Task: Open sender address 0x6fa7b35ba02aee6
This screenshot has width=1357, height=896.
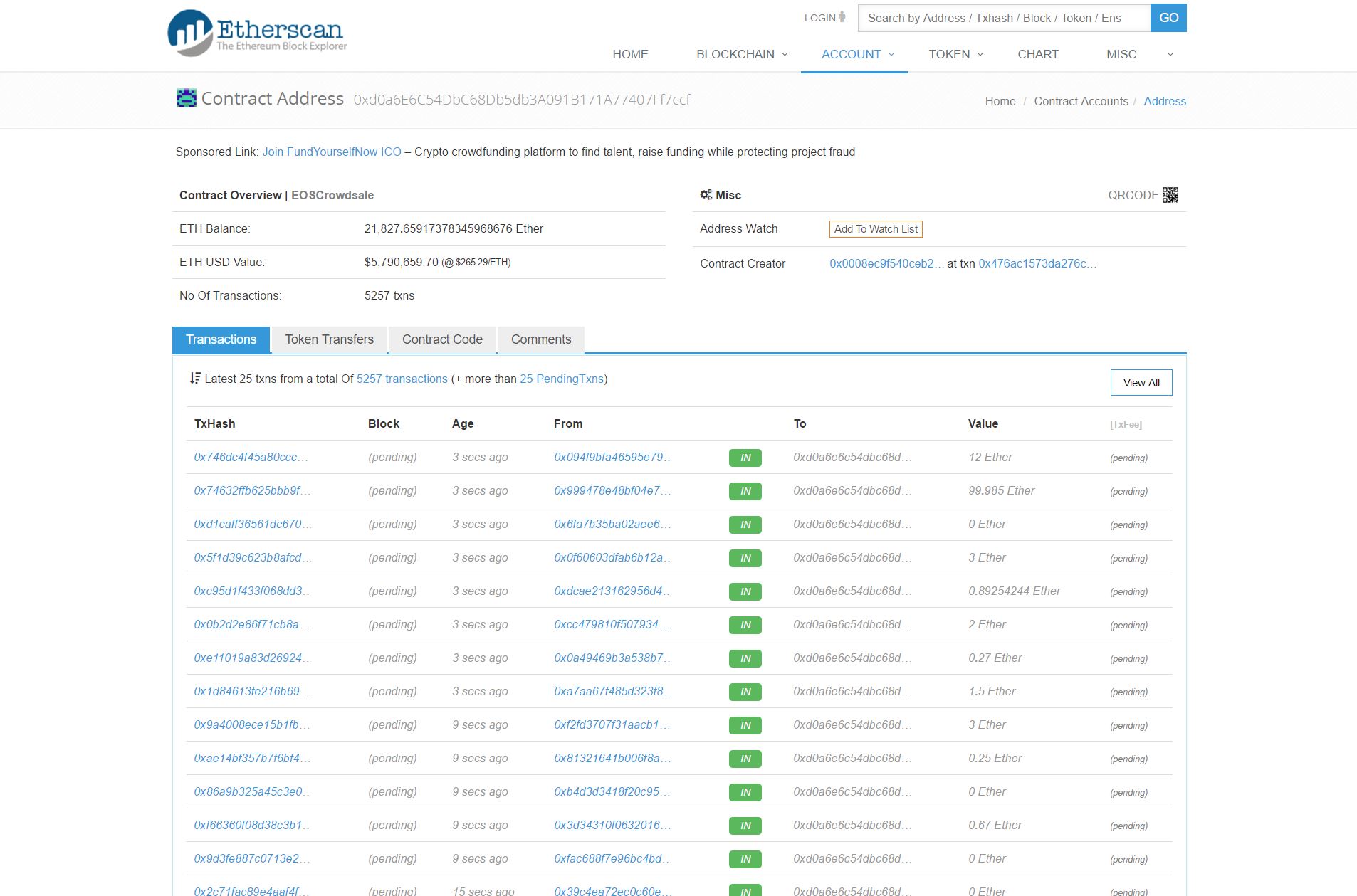Action: [612, 524]
